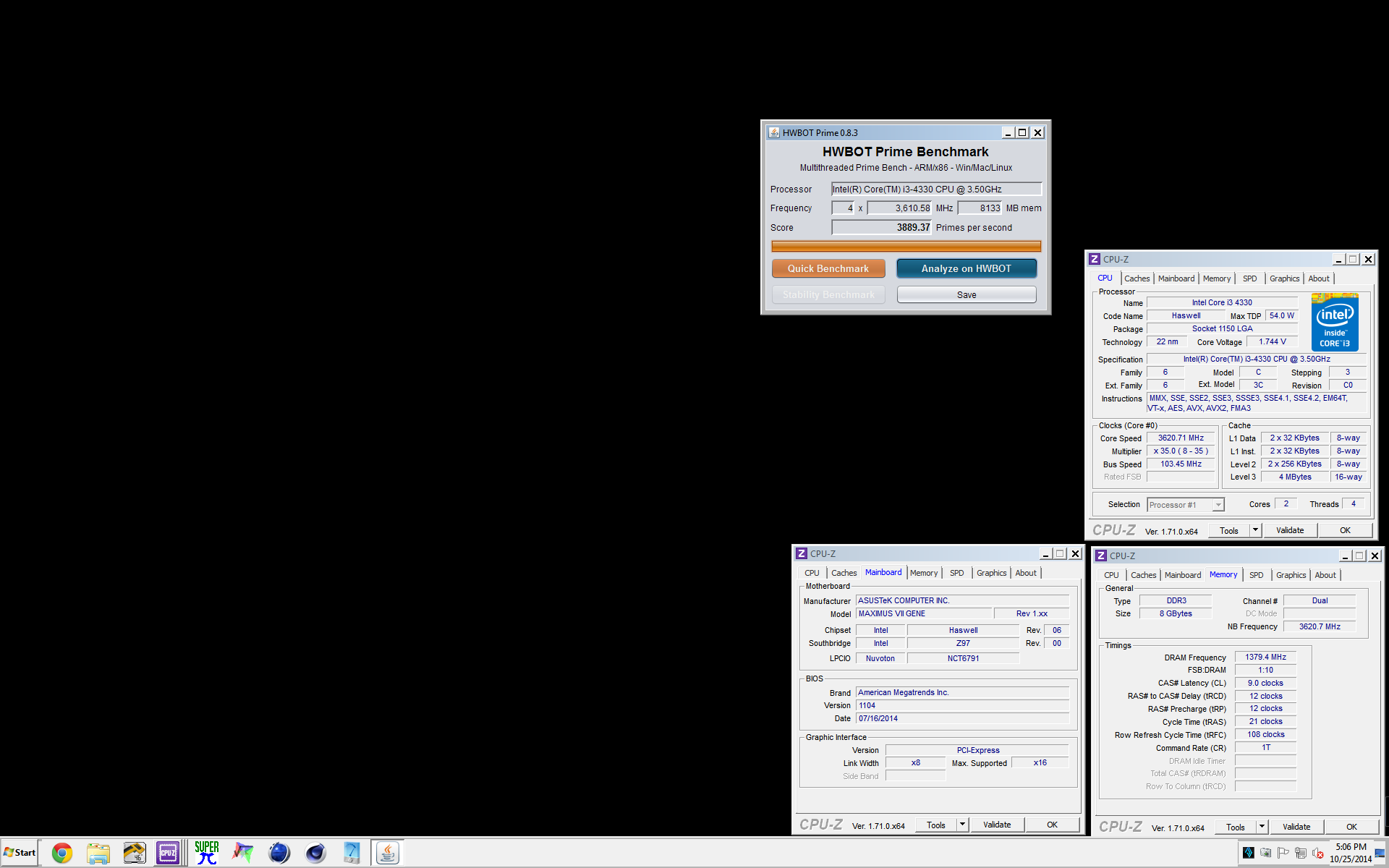This screenshot has height=868, width=1389.
Task: Expand Tools dropdown arrow in Mainboard window
Action: coord(962,825)
